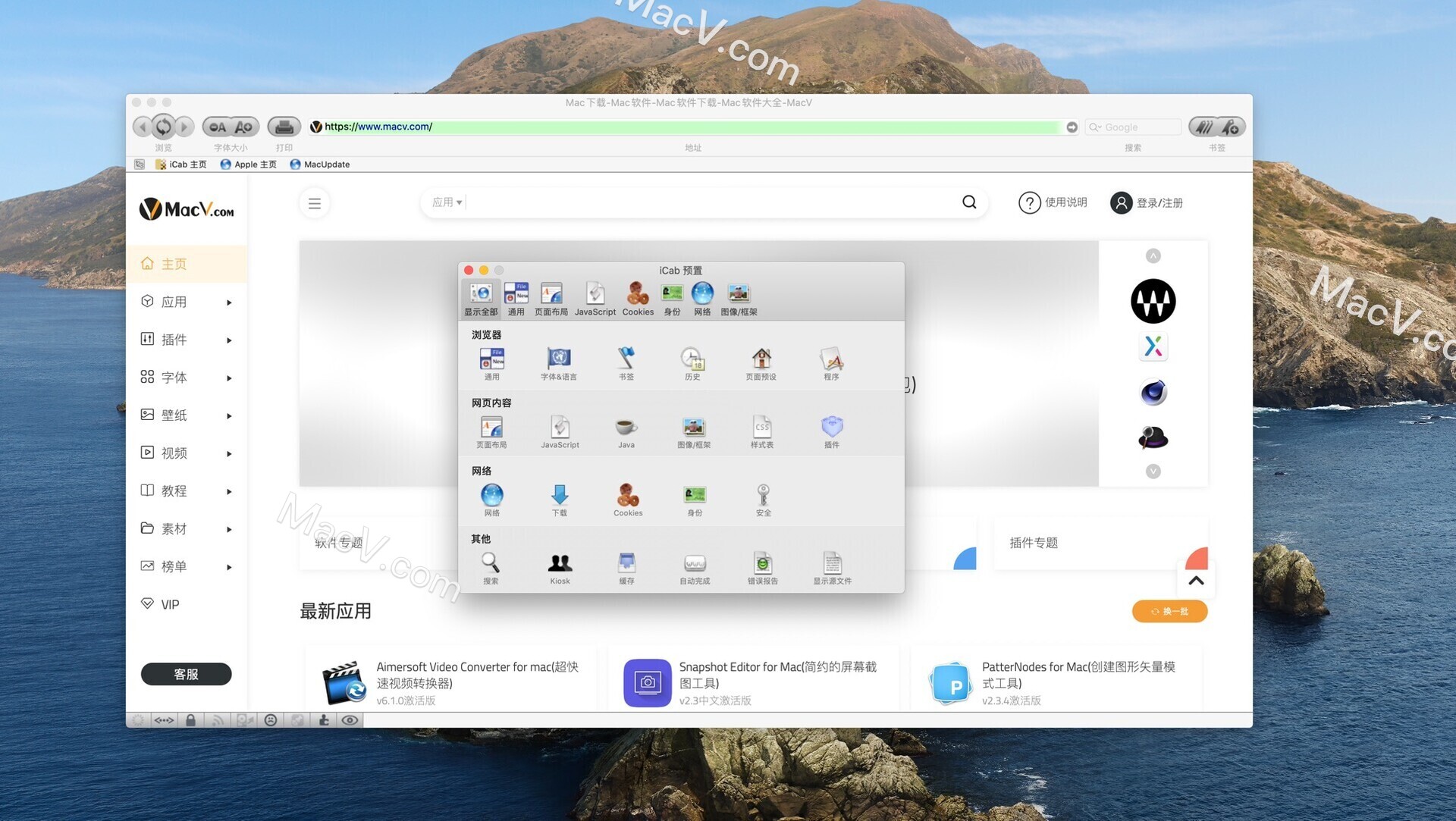Open the 通用 icon in 浏览器 section
The image size is (1456, 821).
[x=492, y=363]
